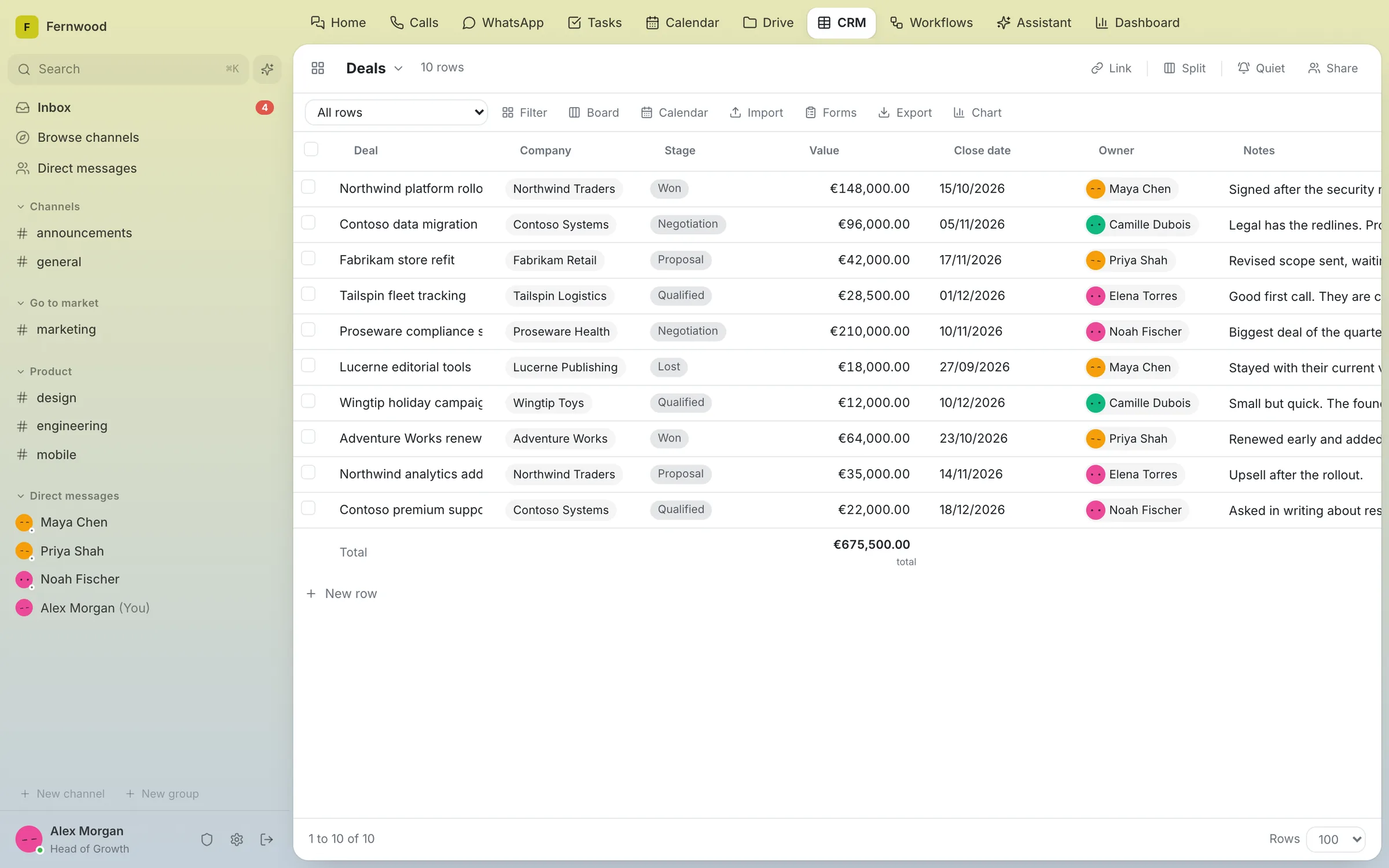Collapse the Product section
Viewport: 1389px width, 868px height.
[45, 372]
